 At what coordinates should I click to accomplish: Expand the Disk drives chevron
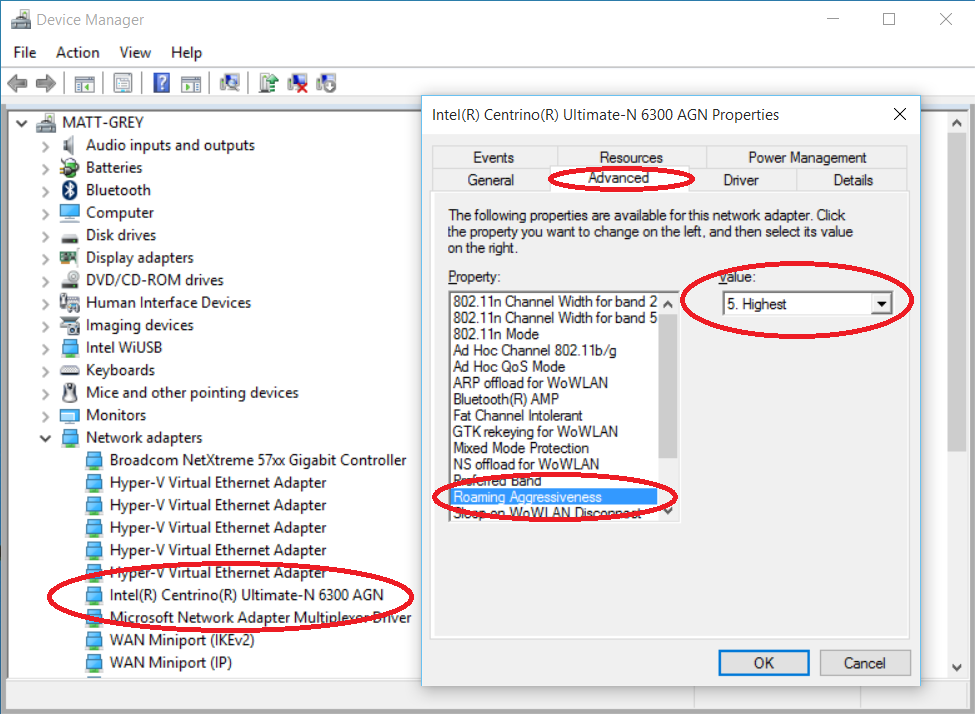(45, 236)
